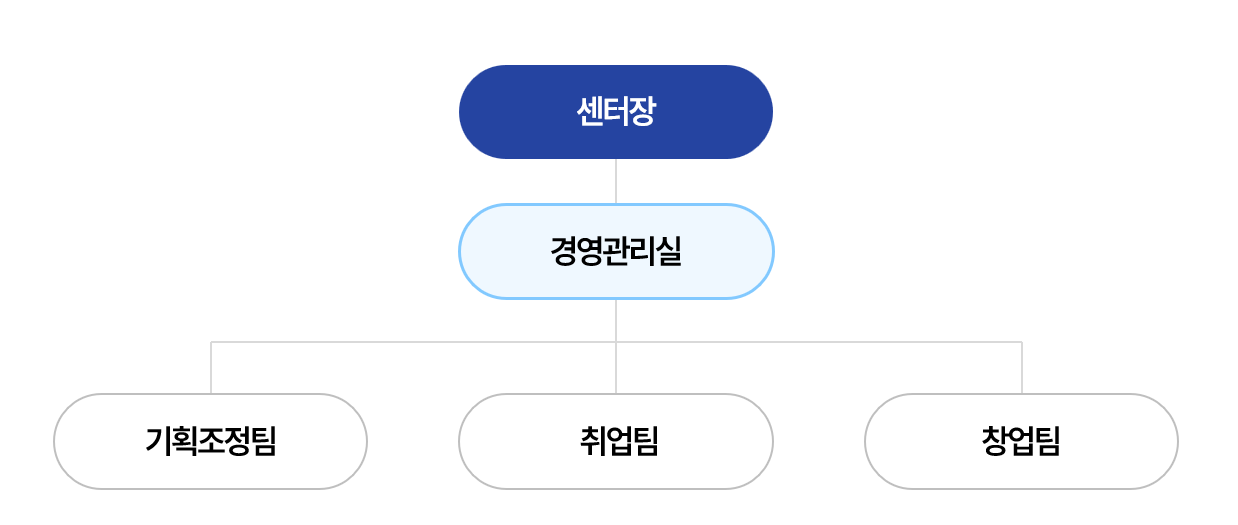Screen dimensions: 1238x525
Task: Click the vertical connector above 기획조정팀
Action: 211,368
